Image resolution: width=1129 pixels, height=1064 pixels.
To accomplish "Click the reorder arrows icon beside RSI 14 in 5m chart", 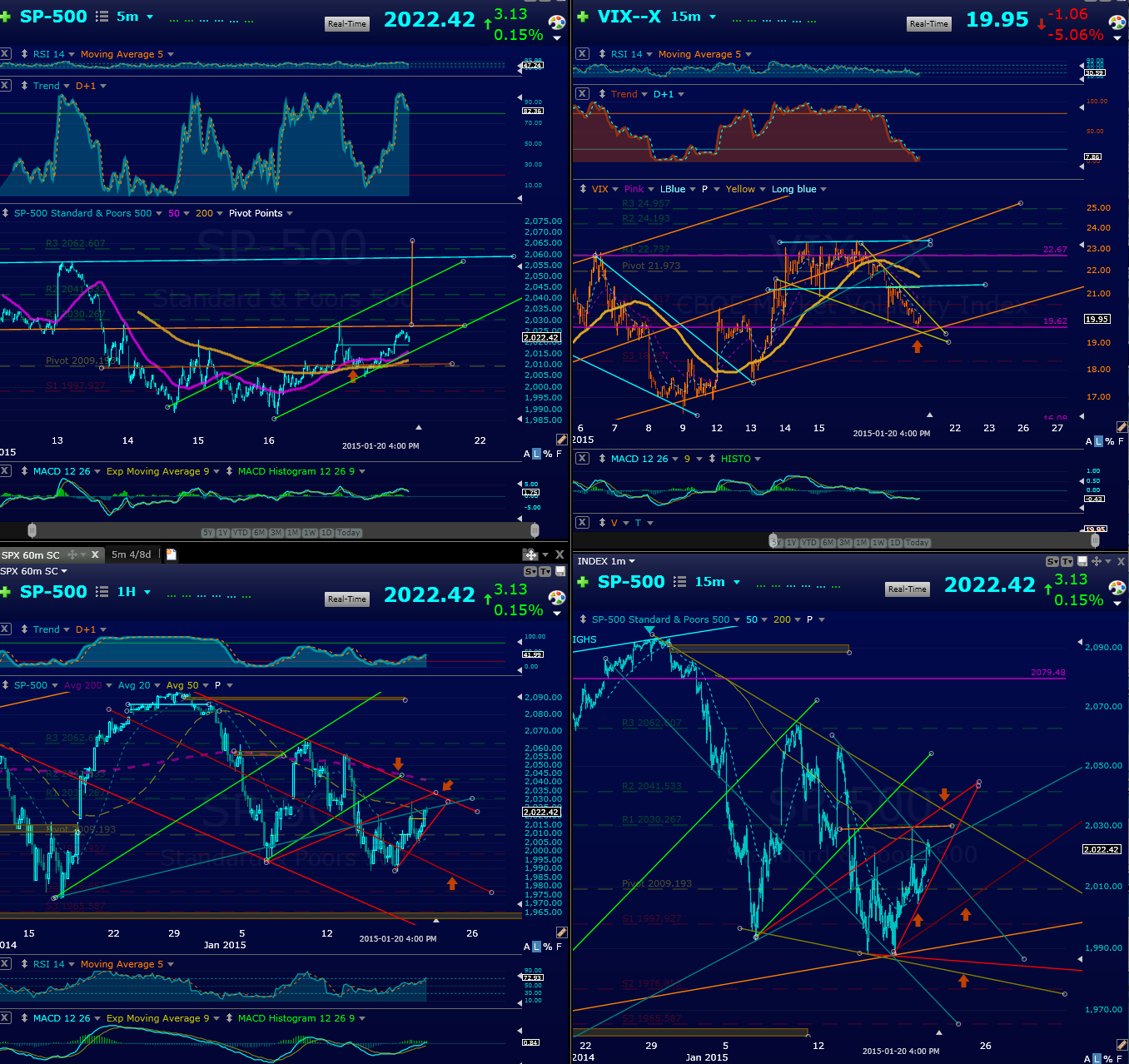I will tap(24, 54).
